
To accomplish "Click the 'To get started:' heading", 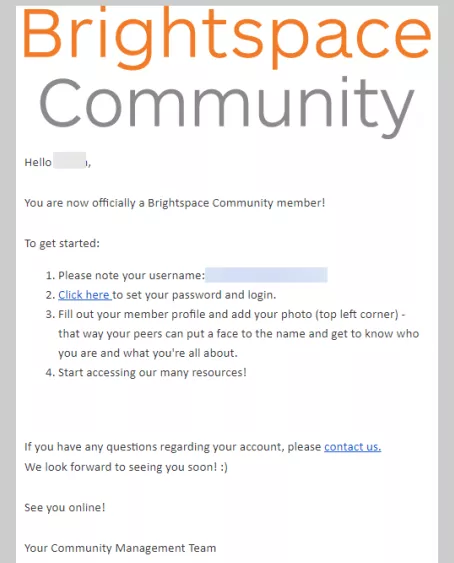I will [62, 243].
